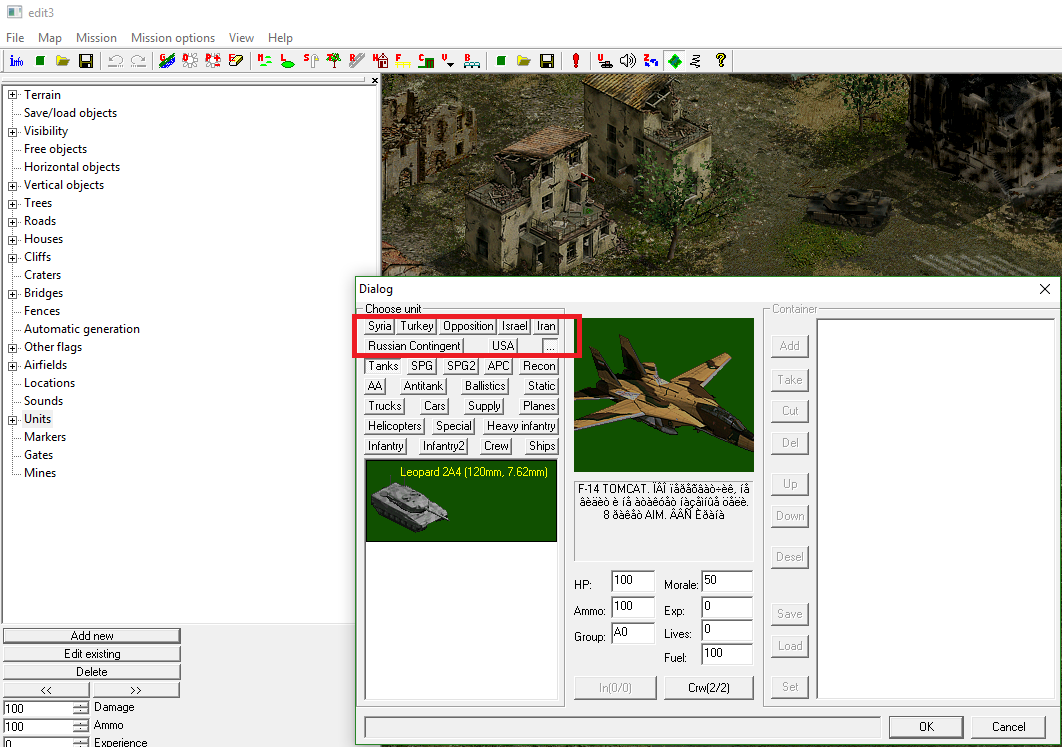Expand the Units tree node
This screenshot has width=1062, height=747.
coord(13,419)
